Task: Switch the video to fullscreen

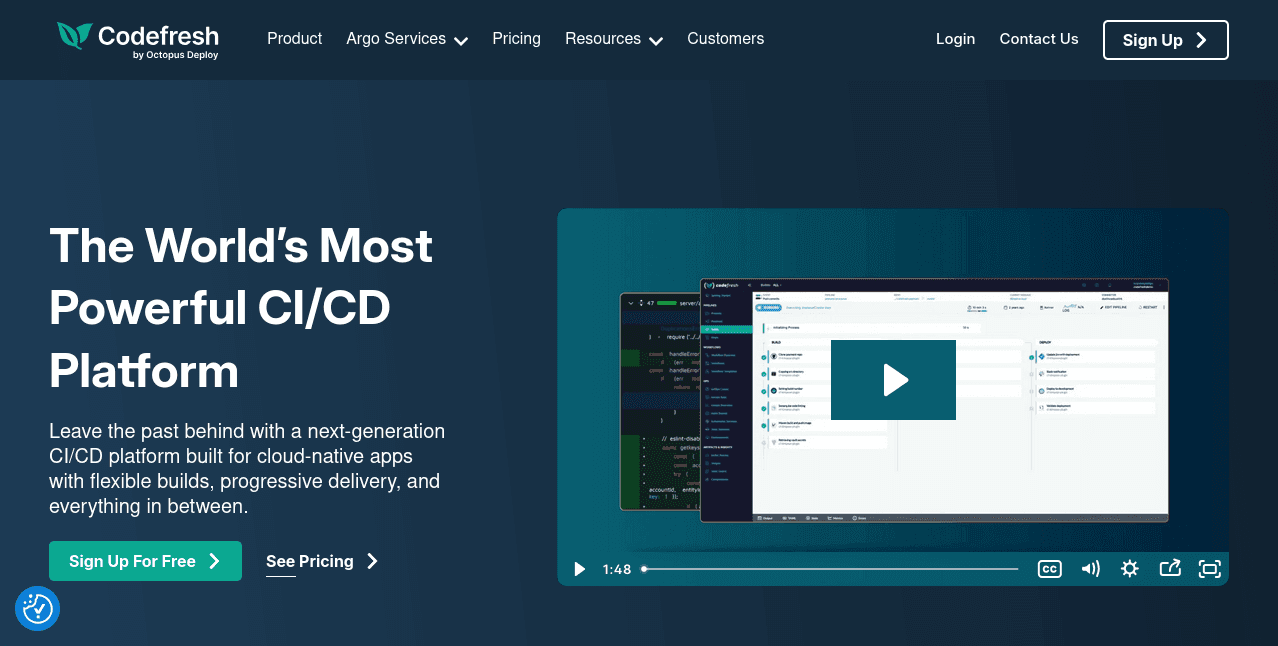Action: click(1210, 569)
